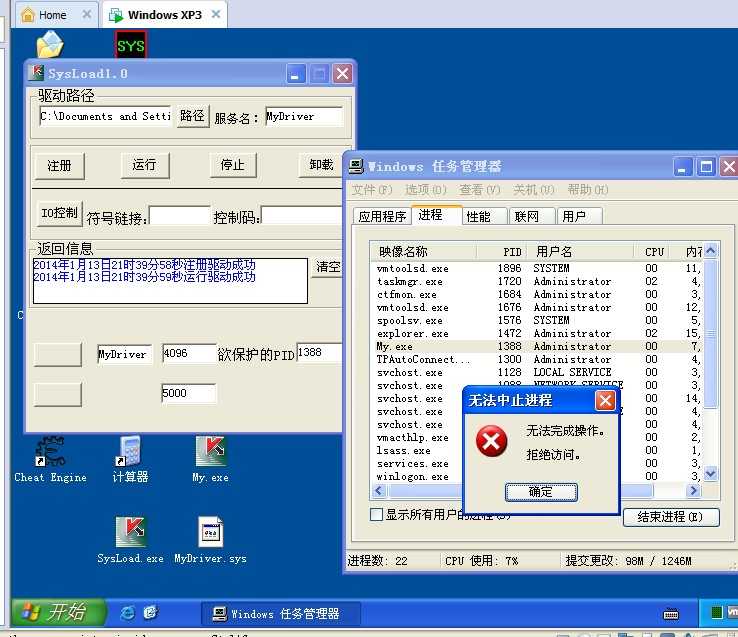The width and height of the screenshot is (738, 637).
Task: Select the spoolsv.exe process row
Action: [x=537, y=321]
